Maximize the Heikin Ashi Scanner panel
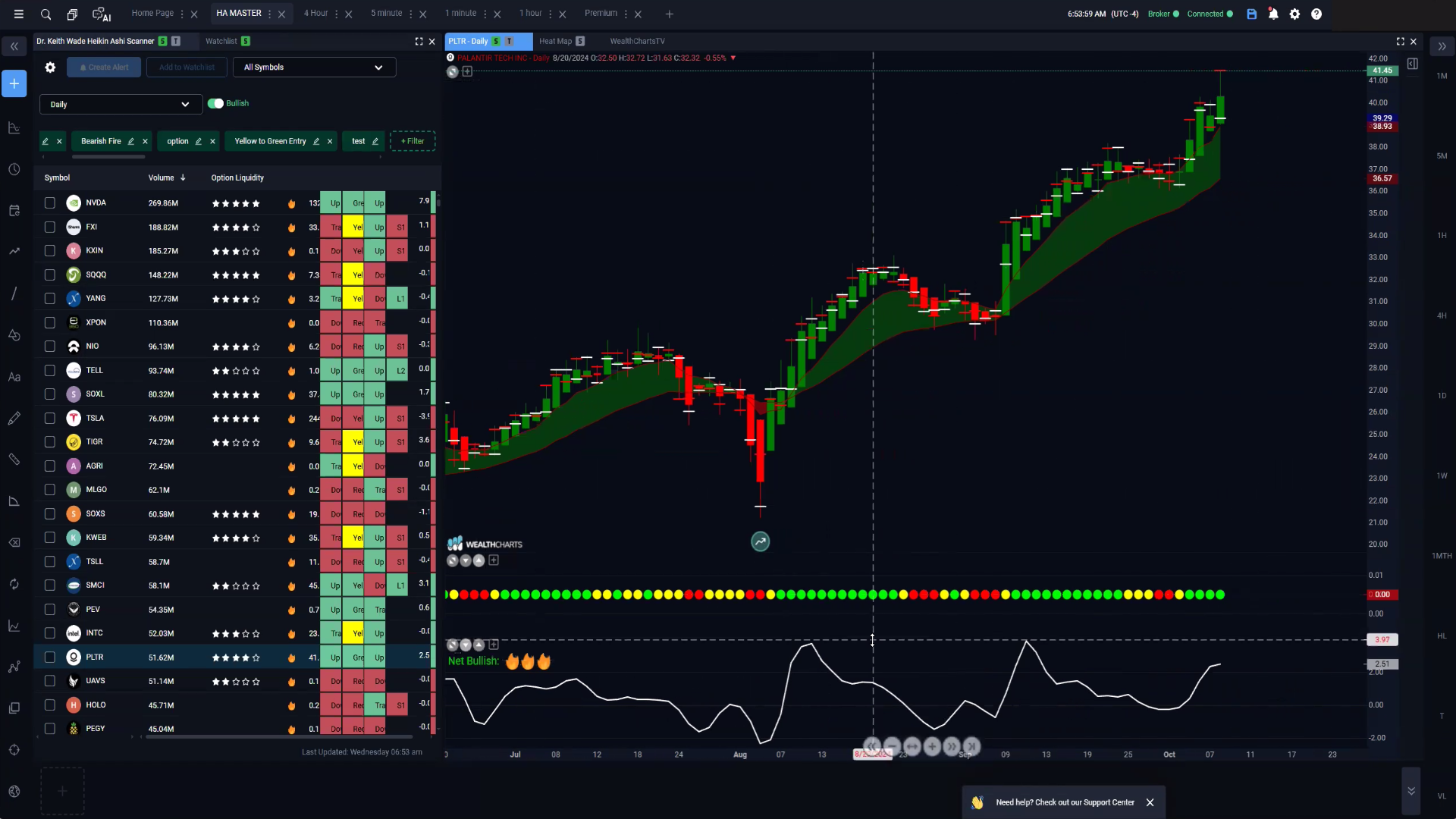 [x=419, y=42]
